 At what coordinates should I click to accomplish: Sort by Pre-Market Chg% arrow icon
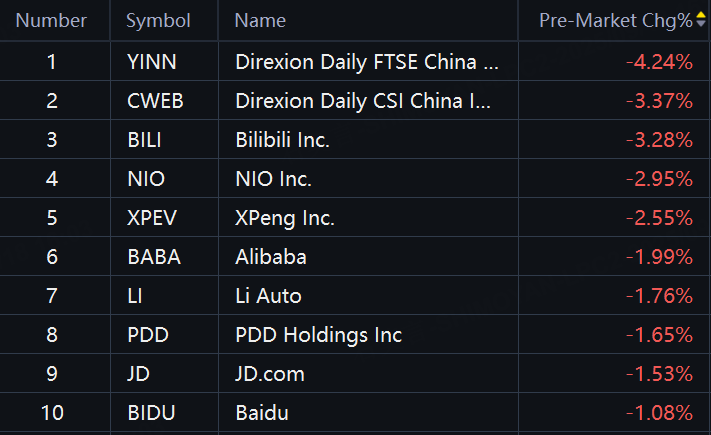tap(701, 20)
